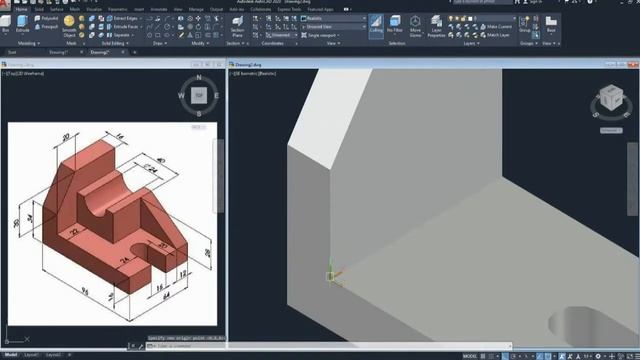Open the Realistic visual style dropdown
The height and width of the screenshot is (360, 640).
pos(333,18)
